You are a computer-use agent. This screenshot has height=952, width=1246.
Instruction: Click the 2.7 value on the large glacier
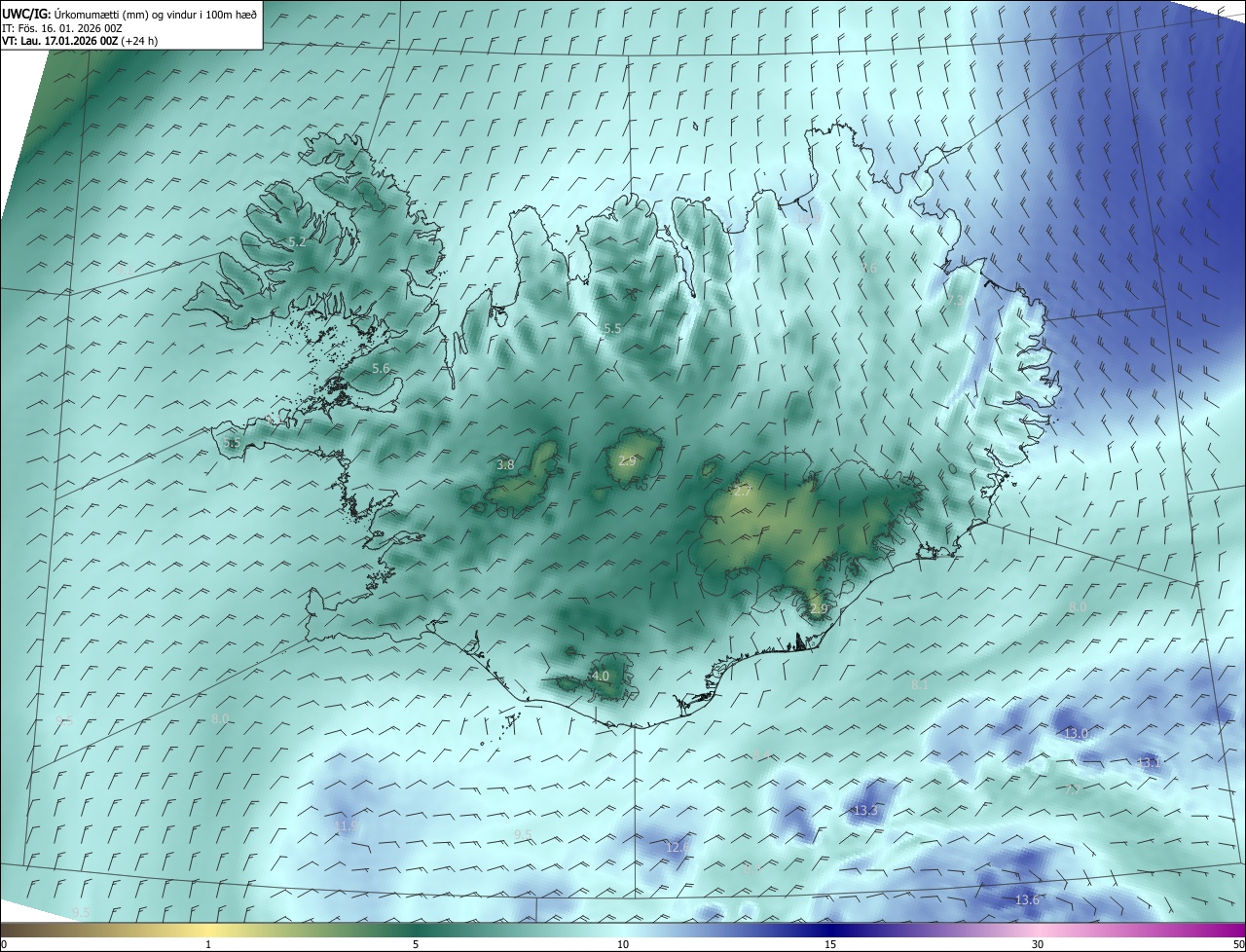click(x=742, y=492)
